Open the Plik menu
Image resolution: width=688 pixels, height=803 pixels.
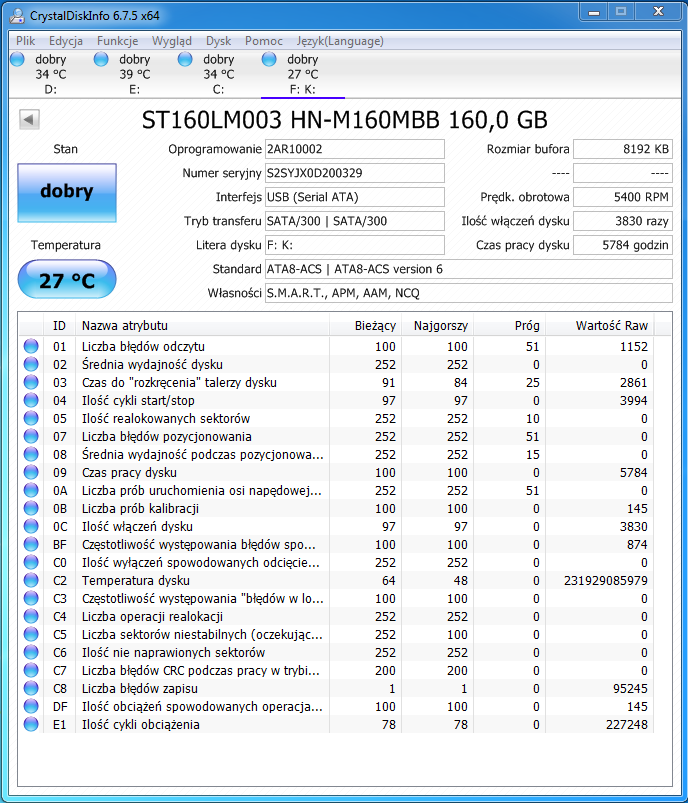pyautogui.click(x=25, y=41)
